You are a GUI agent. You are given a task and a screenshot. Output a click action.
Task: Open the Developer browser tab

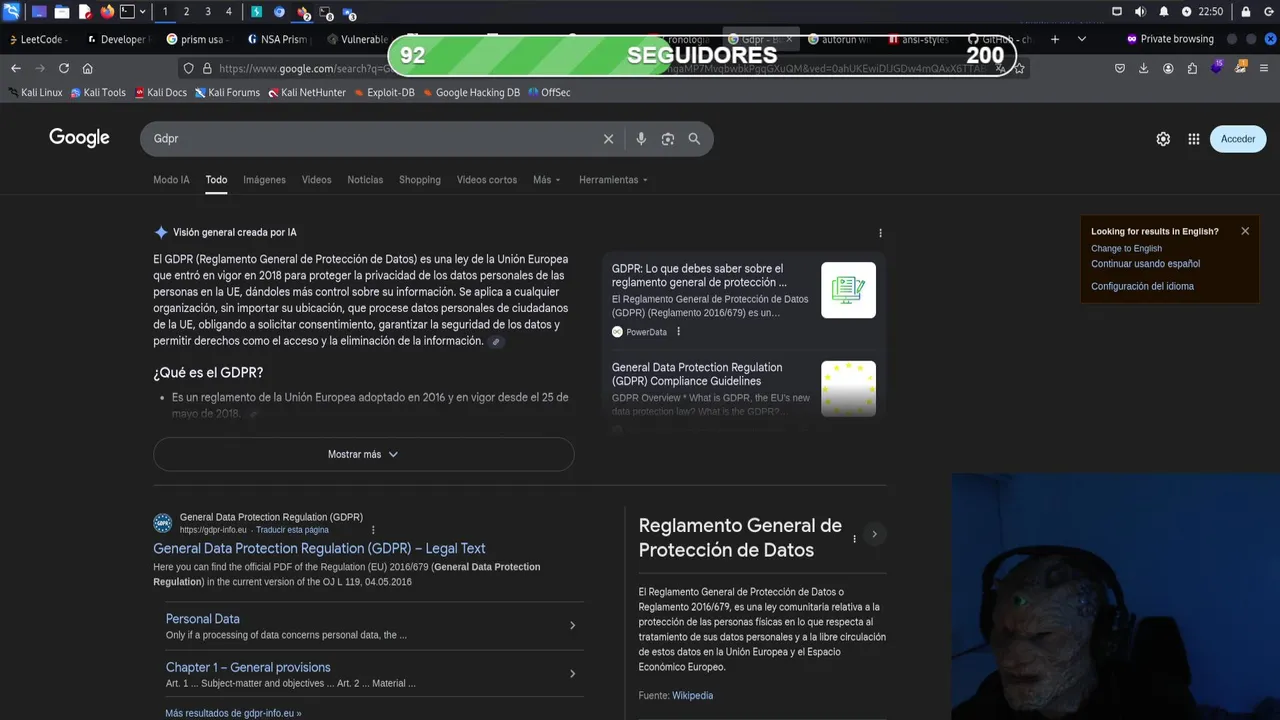point(117,39)
